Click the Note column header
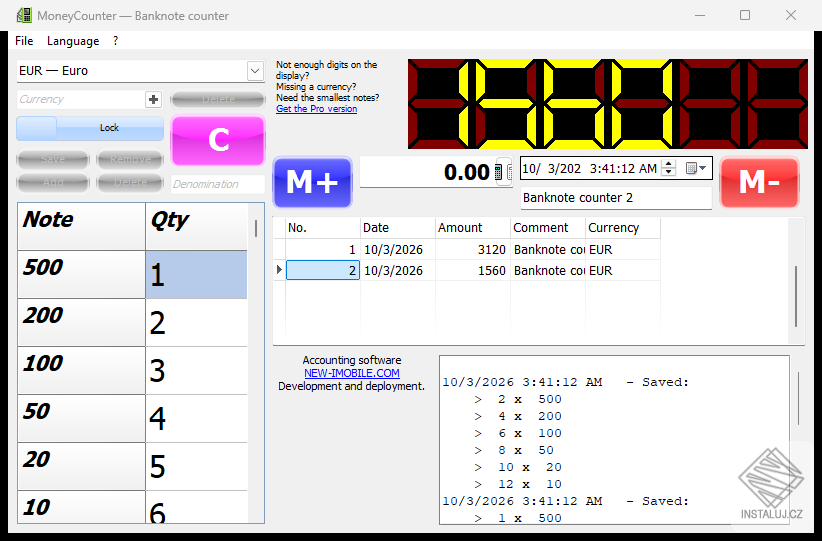The image size is (822, 541). click(82, 226)
